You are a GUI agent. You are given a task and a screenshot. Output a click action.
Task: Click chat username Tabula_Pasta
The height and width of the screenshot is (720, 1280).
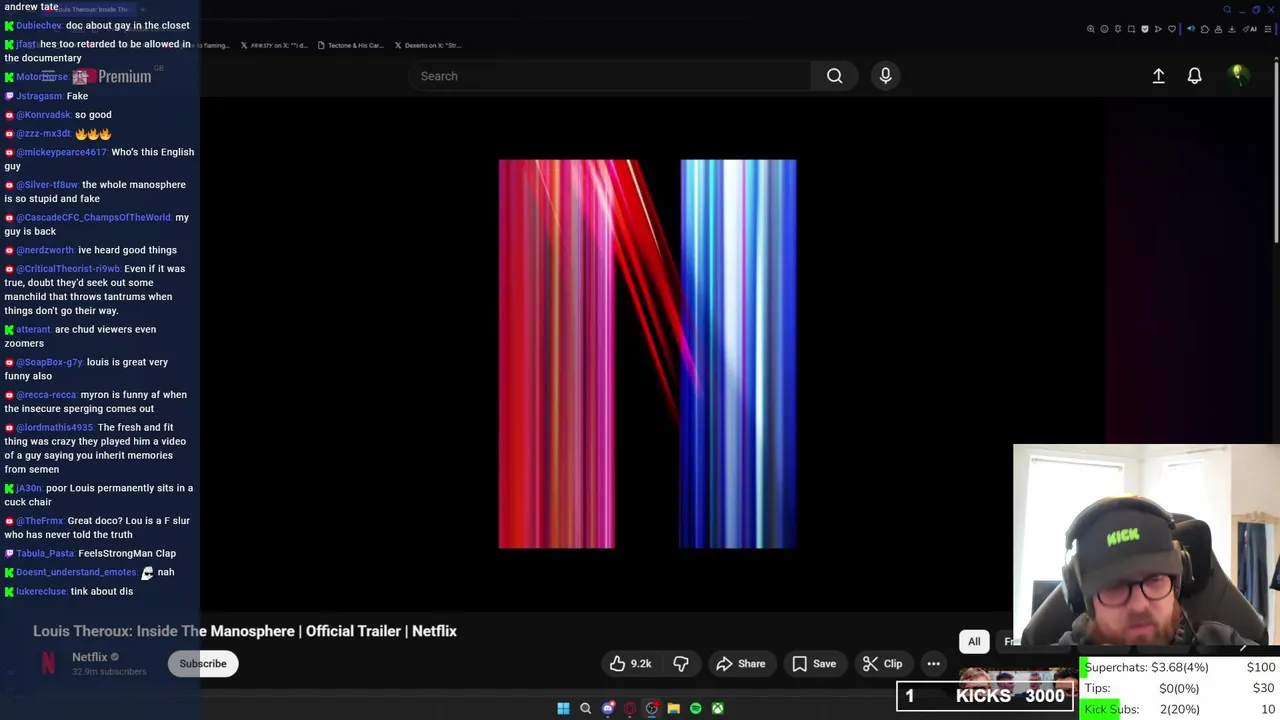pyautogui.click(x=45, y=553)
